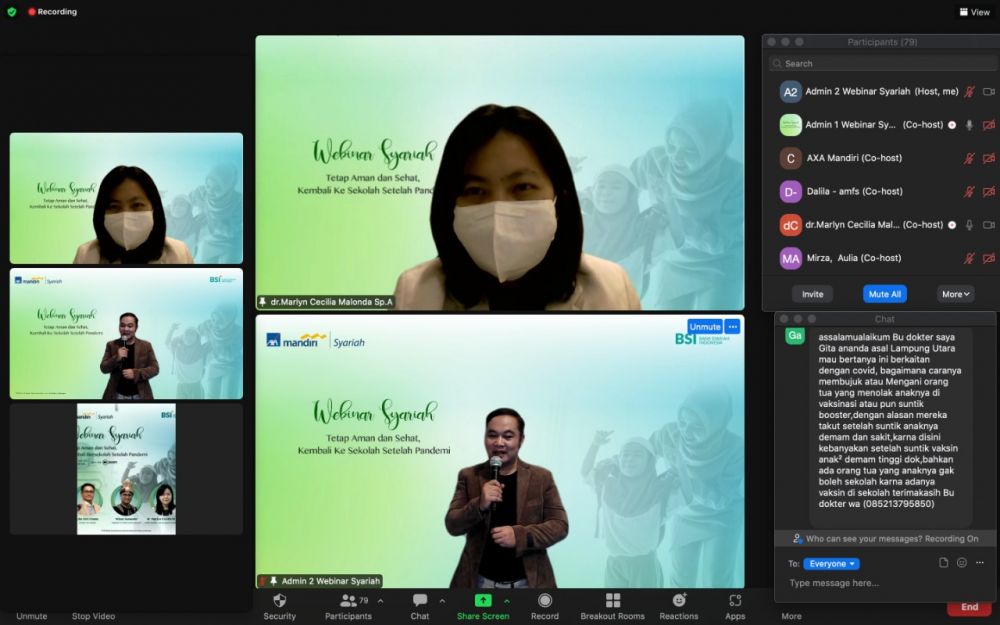Viewport: 1000px width, 625px height.
Task: Expand the Everyone recipient dropdown
Action: [x=831, y=564]
